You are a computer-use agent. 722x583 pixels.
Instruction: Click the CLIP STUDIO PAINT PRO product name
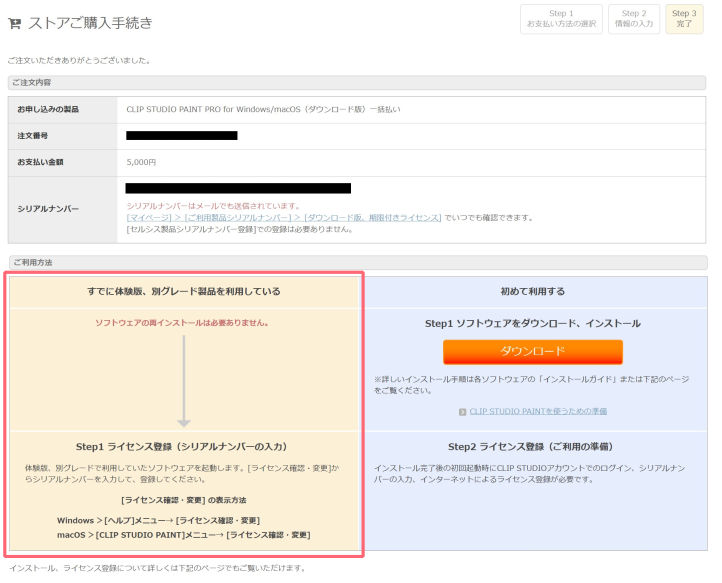point(263,110)
